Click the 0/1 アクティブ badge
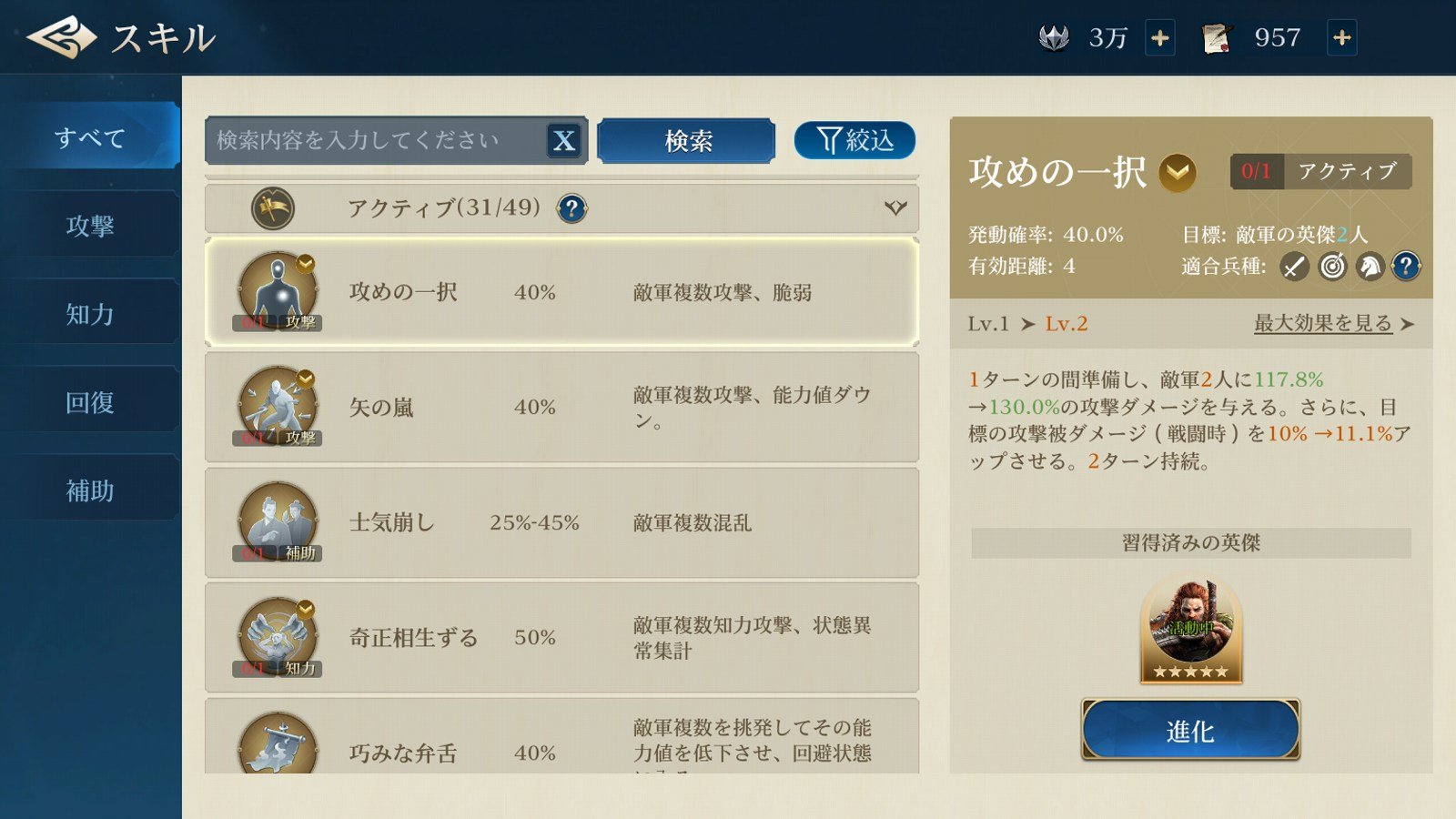This screenshot has height=819, width=1456. click(1320, 171)
